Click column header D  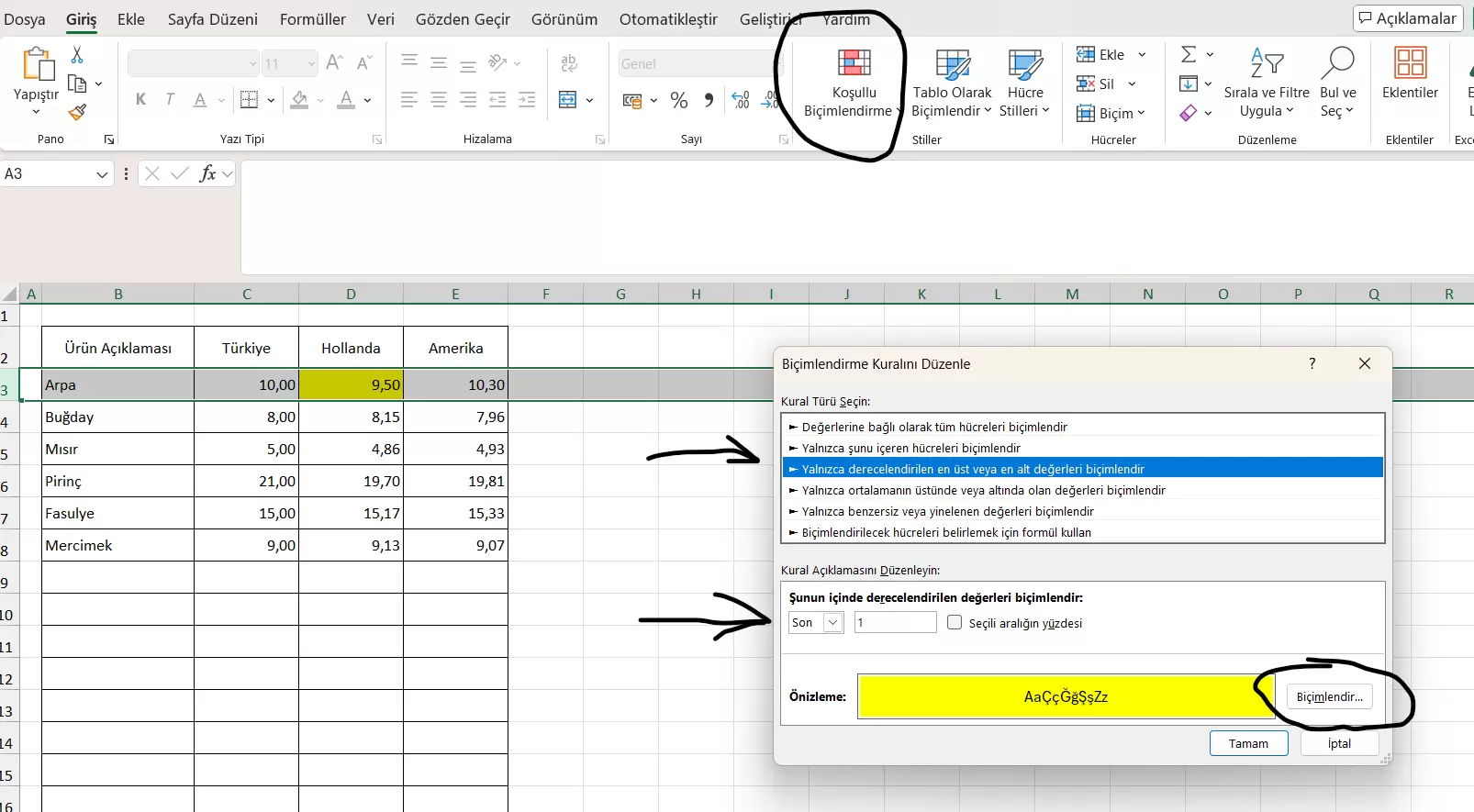[x=351, y=295]
